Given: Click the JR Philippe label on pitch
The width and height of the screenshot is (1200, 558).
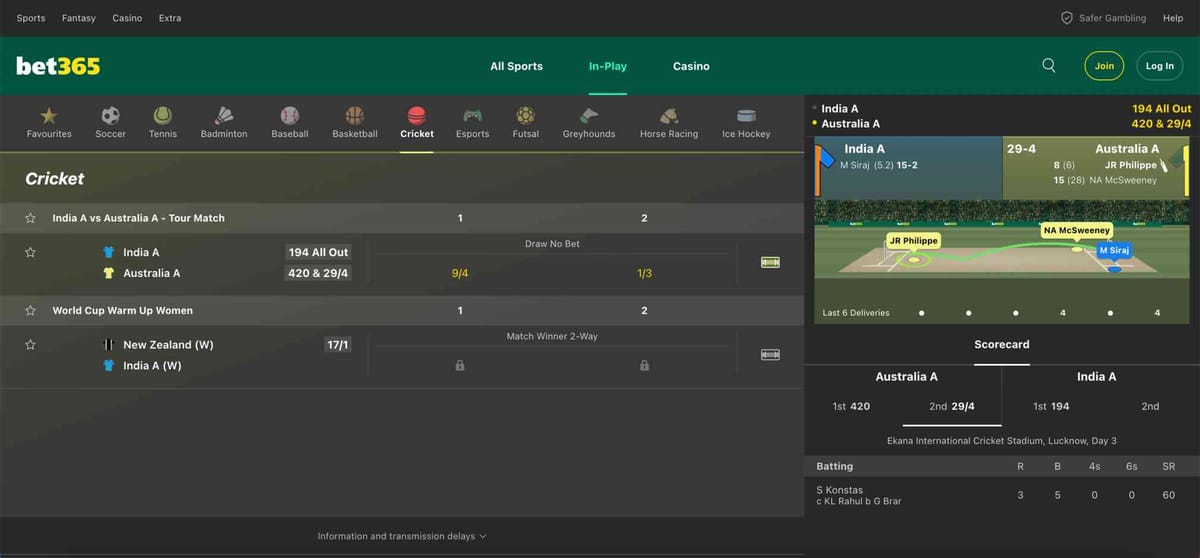Looking at the screenshot, I should (x=913, y=241).
